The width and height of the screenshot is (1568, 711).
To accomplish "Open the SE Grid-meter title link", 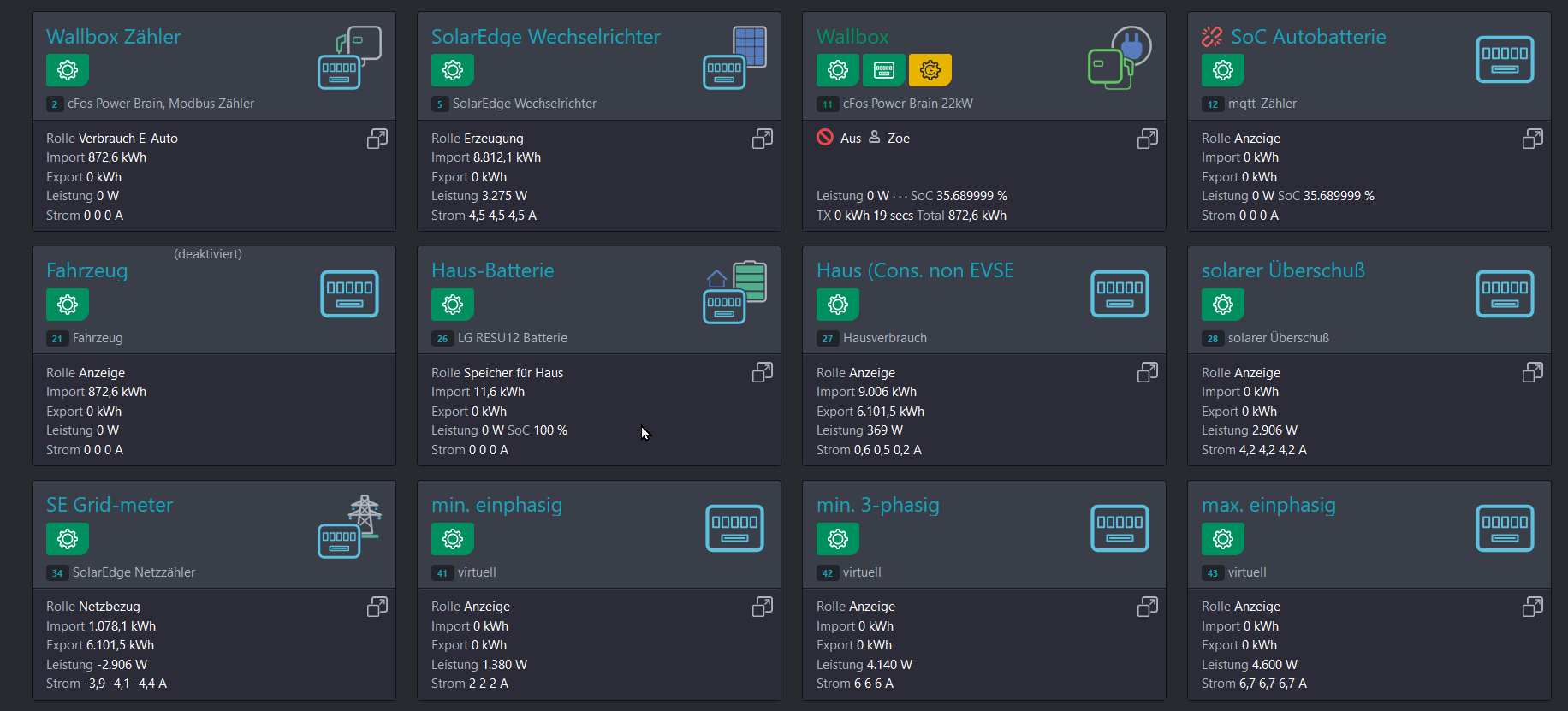I will [110, 505].
